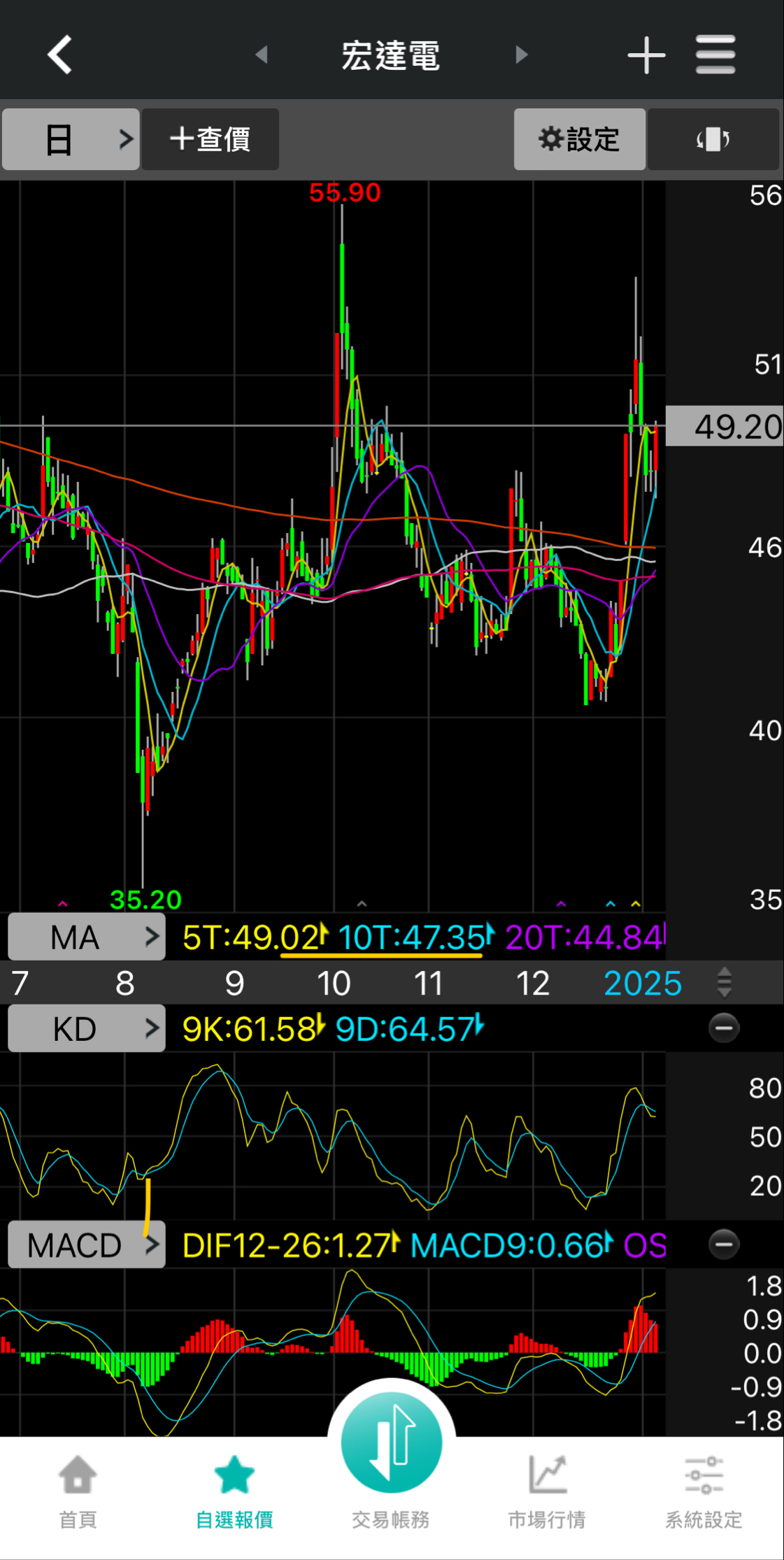Tap the up-down resize stepper by 2025
This screenshot has height=1560, width=784.
[725, 983]
